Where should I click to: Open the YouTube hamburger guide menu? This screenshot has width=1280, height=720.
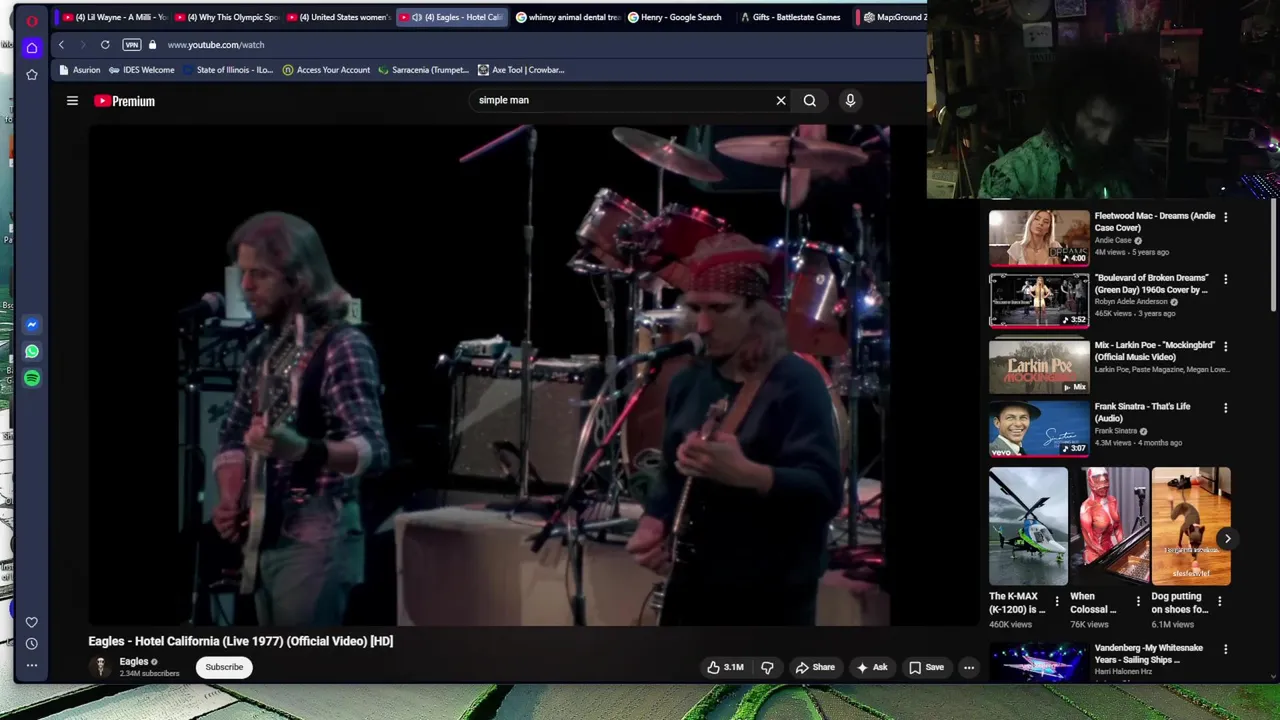tap(72, 101)
